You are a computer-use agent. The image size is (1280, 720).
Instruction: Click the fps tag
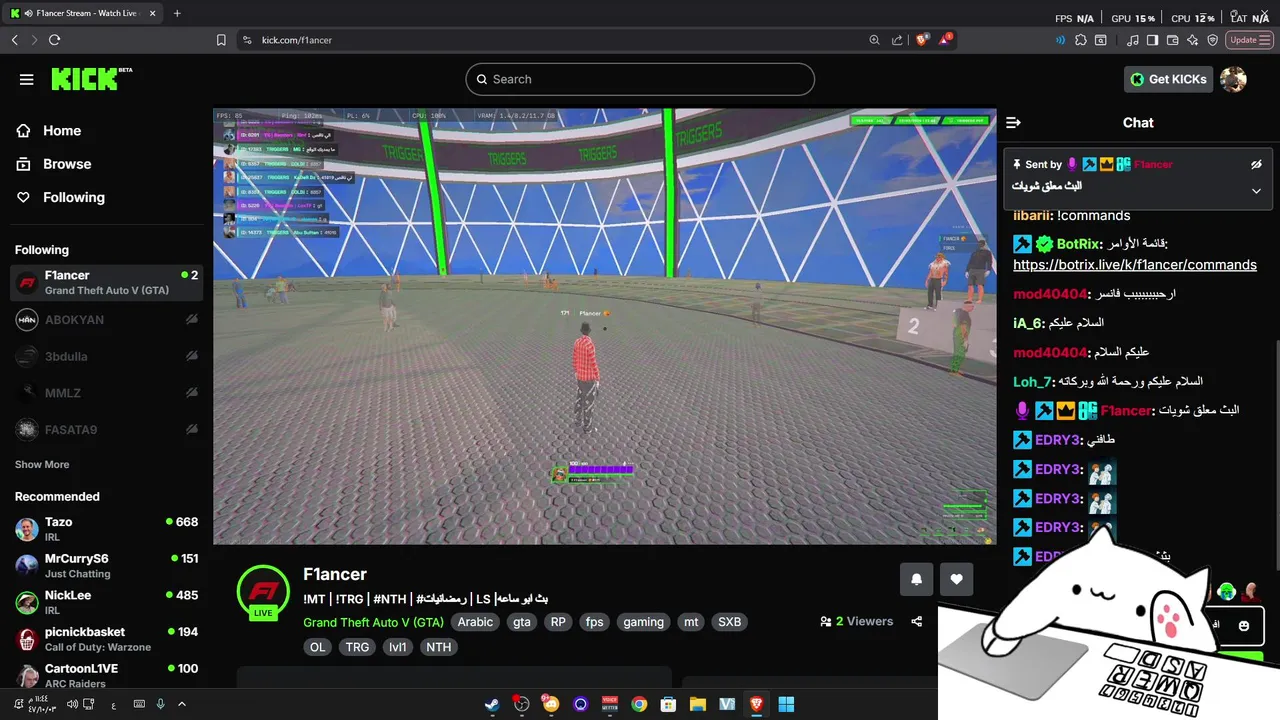coord(594,622)
